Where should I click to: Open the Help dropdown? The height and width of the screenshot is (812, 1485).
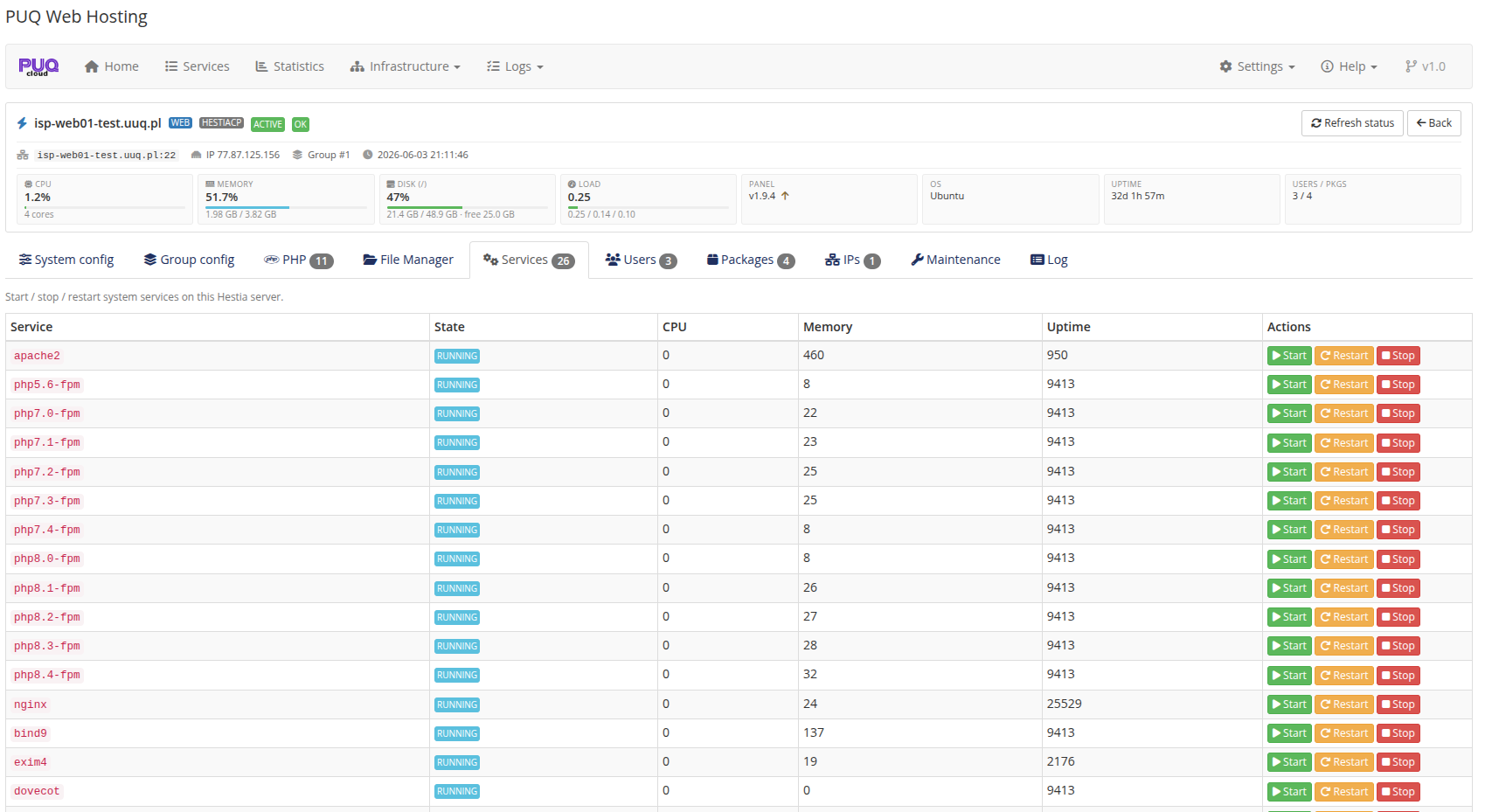pyautogui.click(x=1349, y=66)
